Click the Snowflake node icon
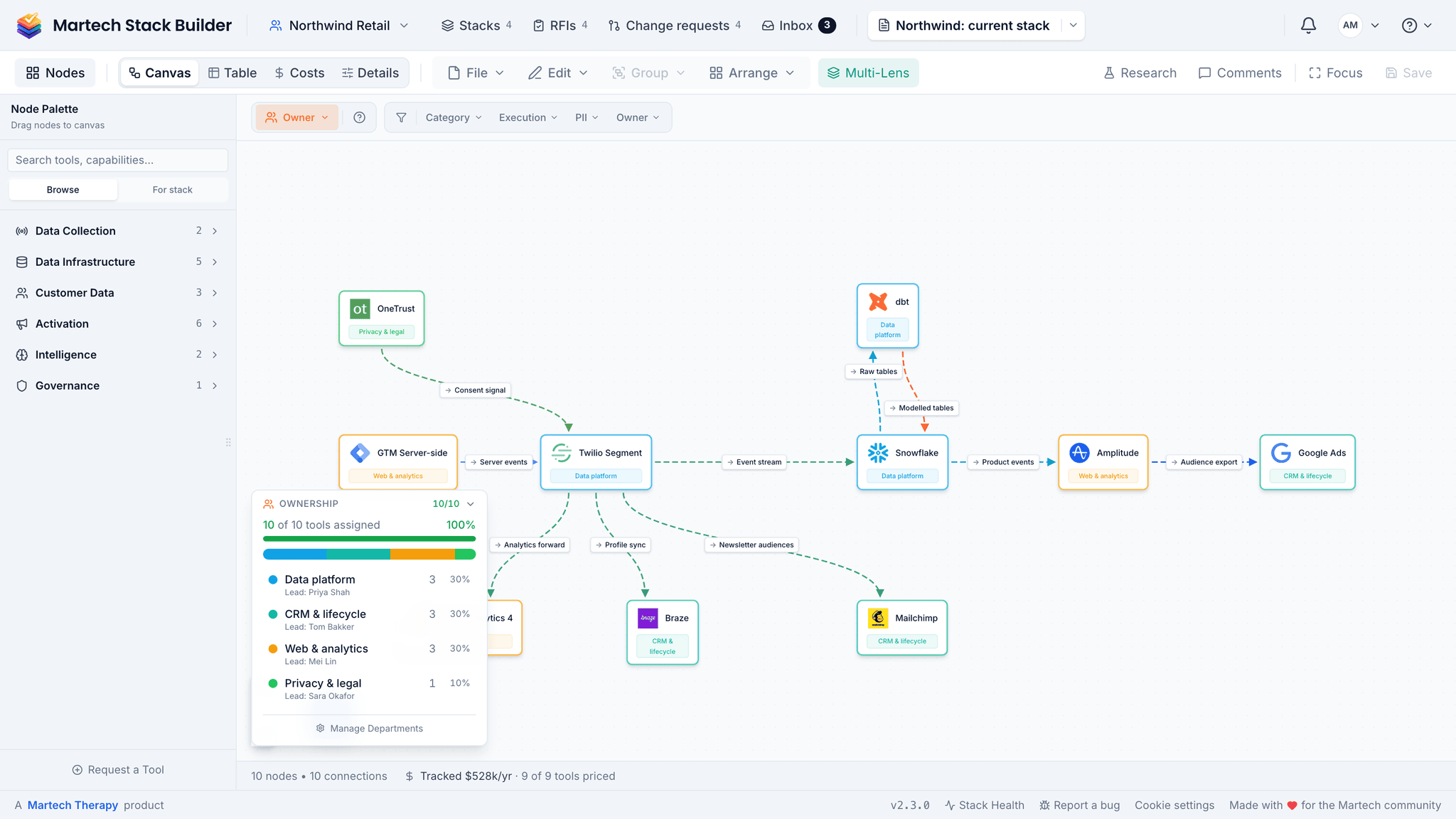The image size is (1456, 819). click(878, 453)
